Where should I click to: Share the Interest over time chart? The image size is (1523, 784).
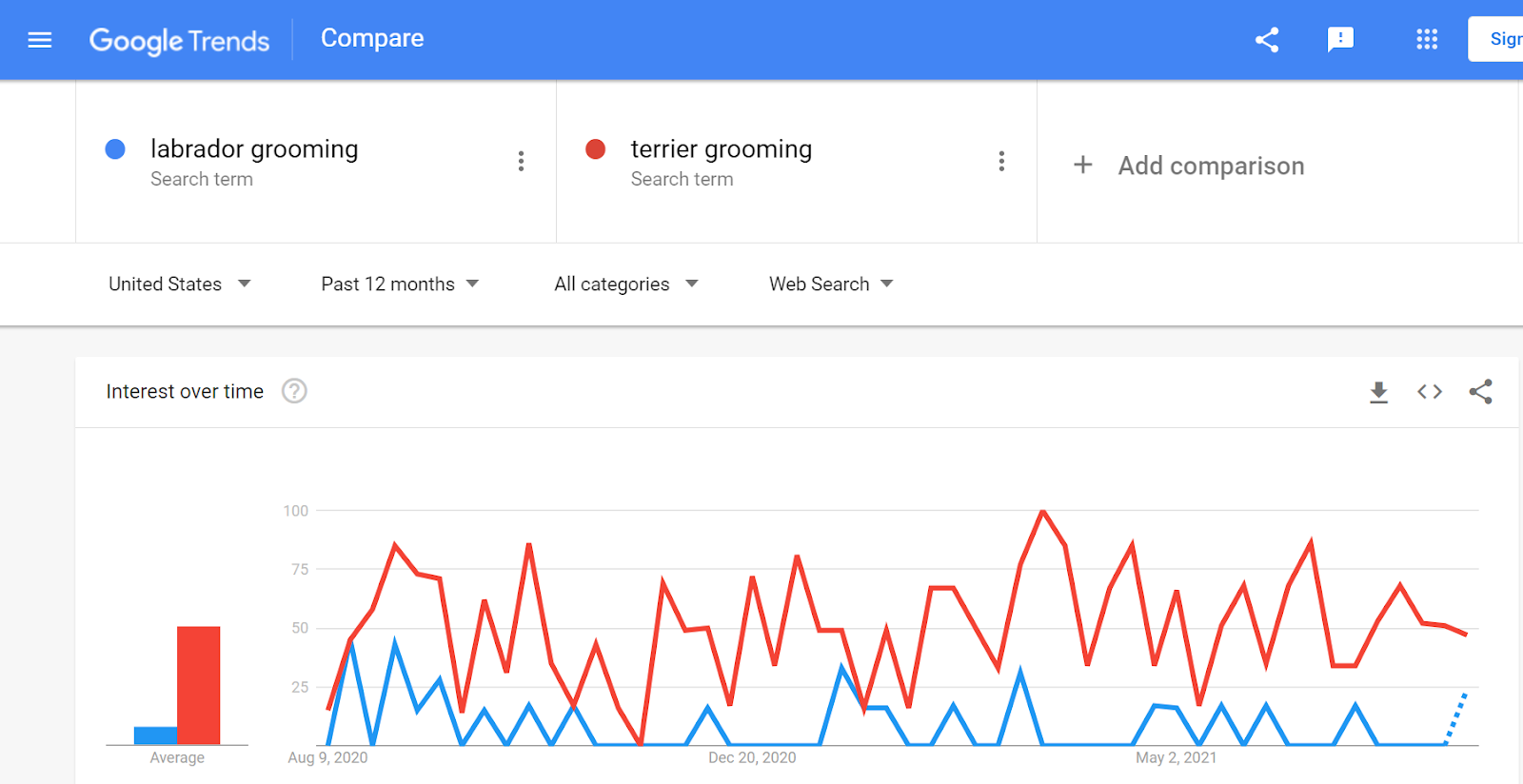pyautogui.click(x=1480, y=392)
